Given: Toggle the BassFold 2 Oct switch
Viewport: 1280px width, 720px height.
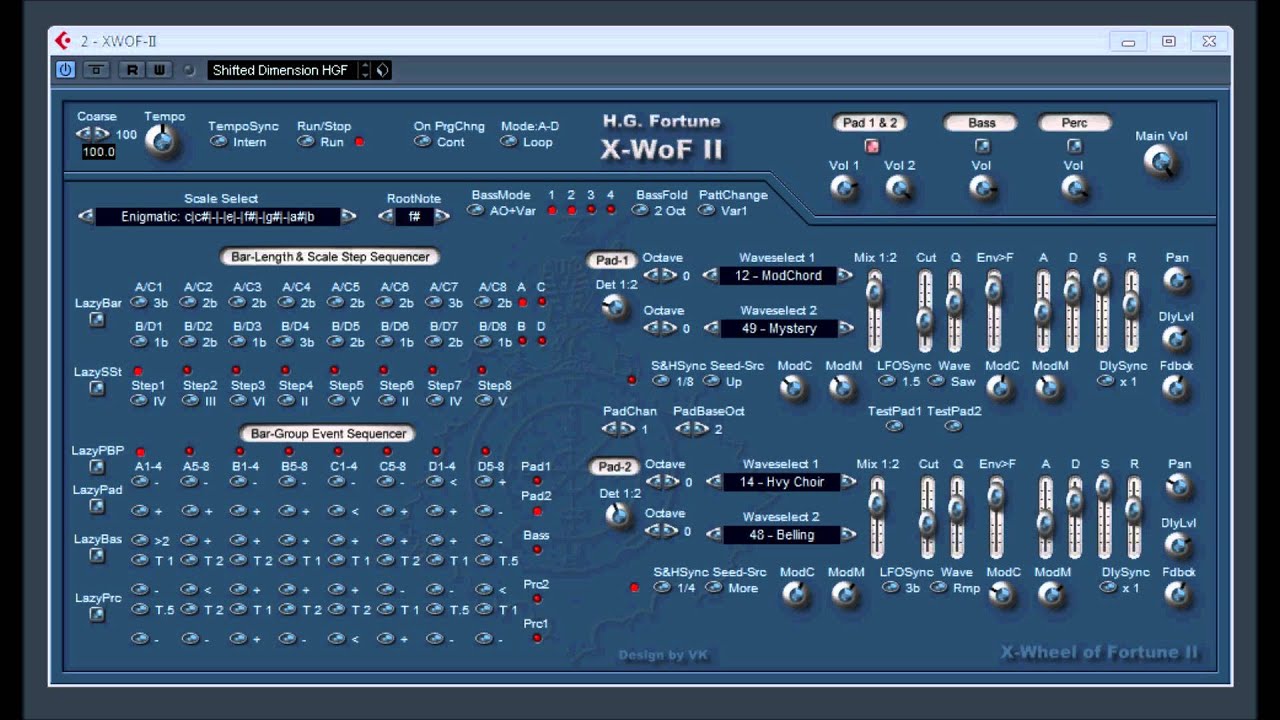Looking at the screenshot, I should coord(641,211).
